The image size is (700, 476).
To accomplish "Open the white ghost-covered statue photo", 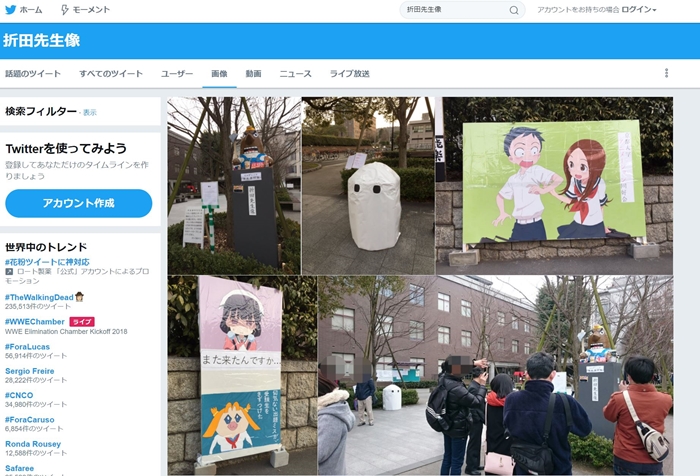I will point(369,185).
